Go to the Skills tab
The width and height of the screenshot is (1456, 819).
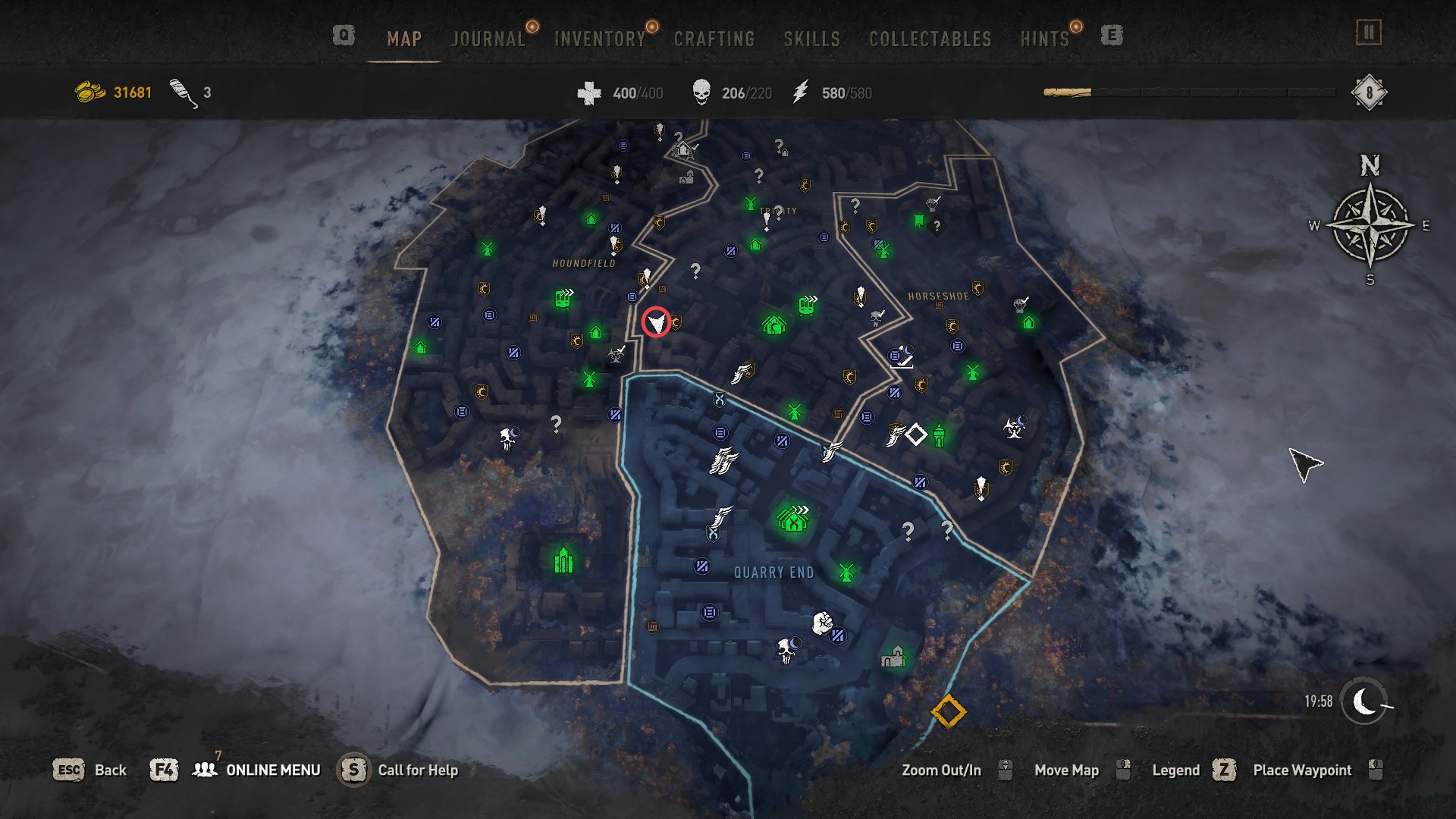pyautogui.click(x=811, y=39)
